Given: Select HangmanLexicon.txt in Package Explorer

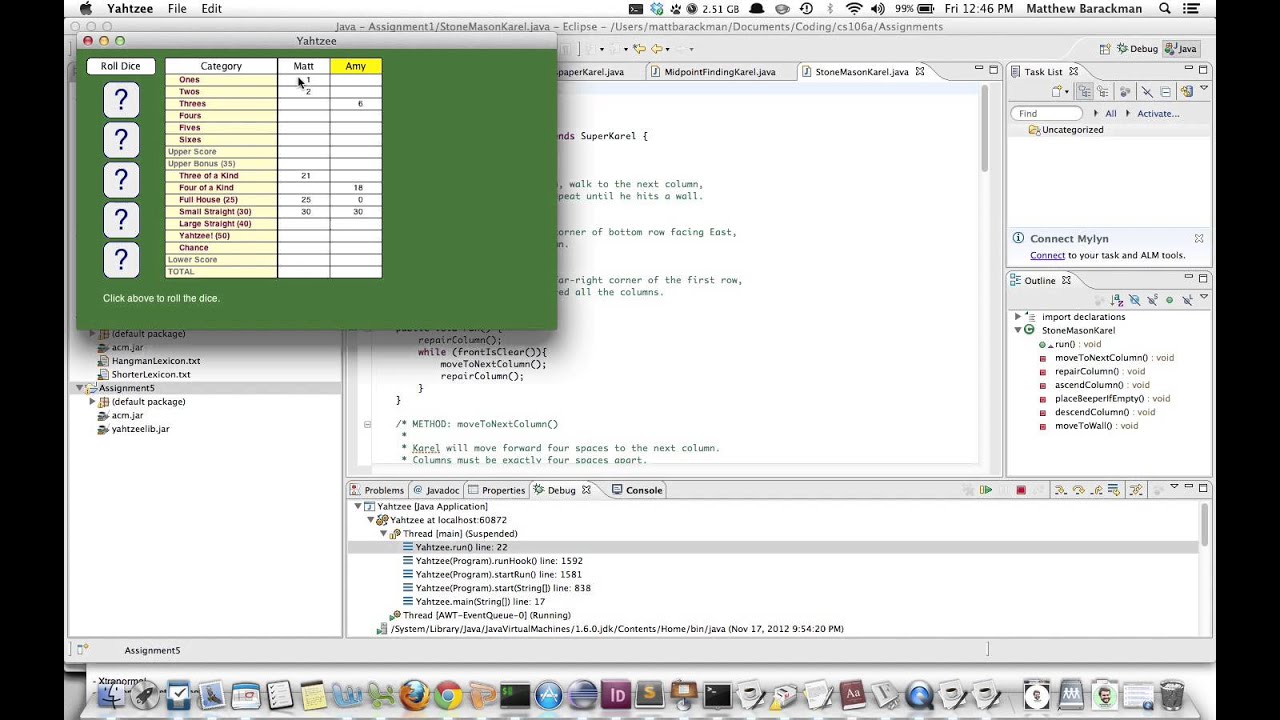Looking at the screenshot, I should tap(149, 361).
